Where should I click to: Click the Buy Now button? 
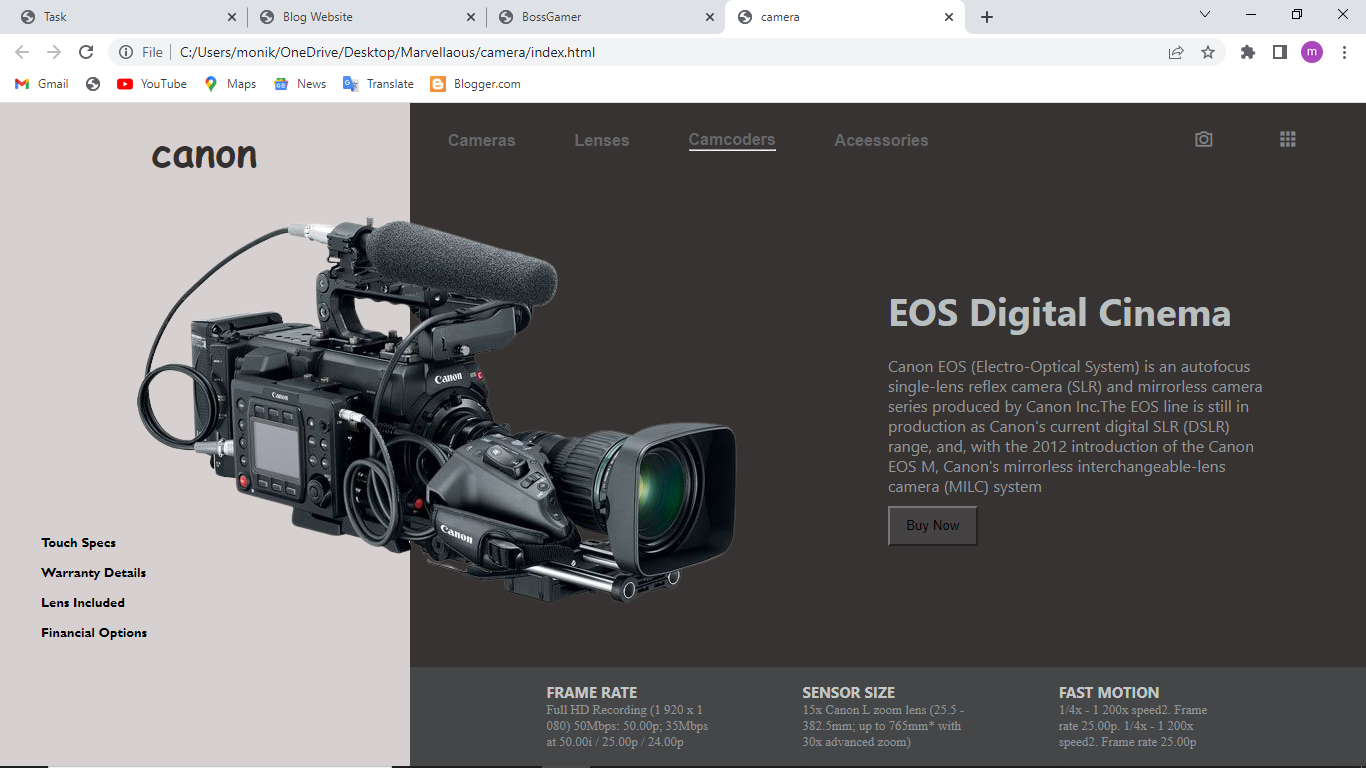tap(933, 526)
